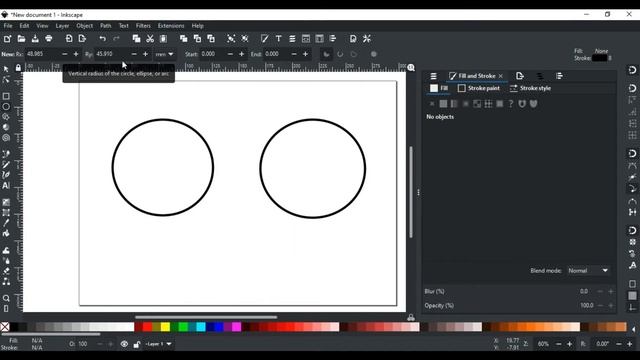Toggle layer visibility eye icon

click(x=124, y=344)
